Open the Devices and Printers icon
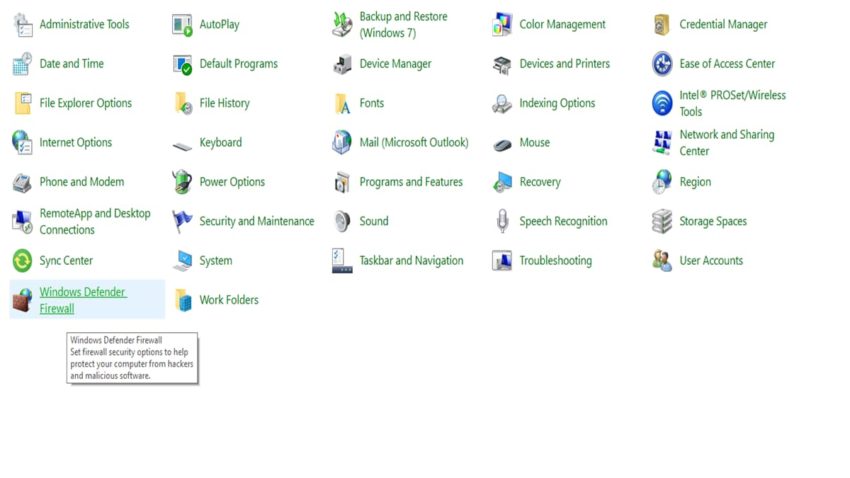Image resolution: width=850 pixels, height=478 pixels. 502,64
